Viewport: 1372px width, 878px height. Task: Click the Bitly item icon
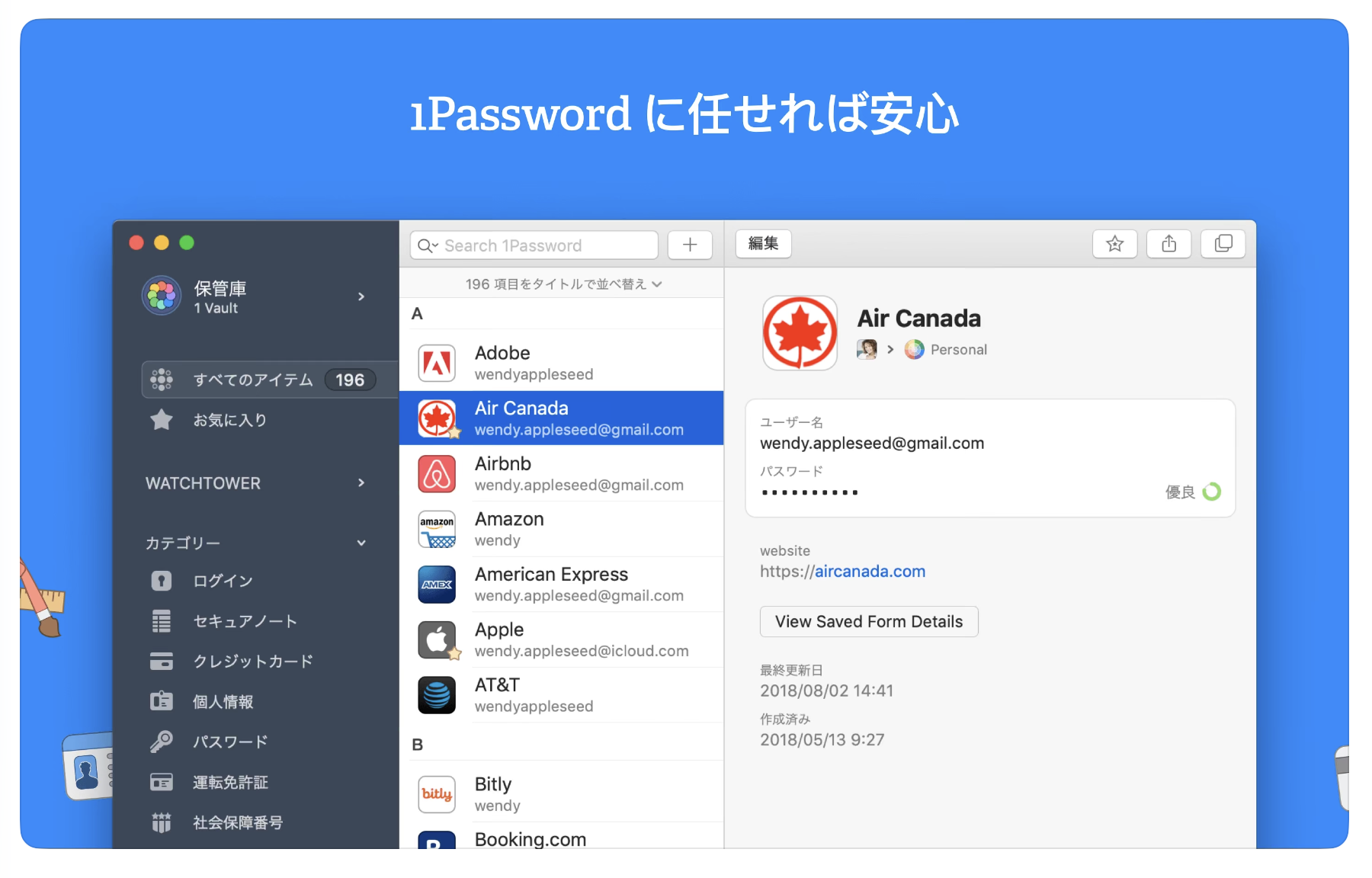click(x=437, y=794)
